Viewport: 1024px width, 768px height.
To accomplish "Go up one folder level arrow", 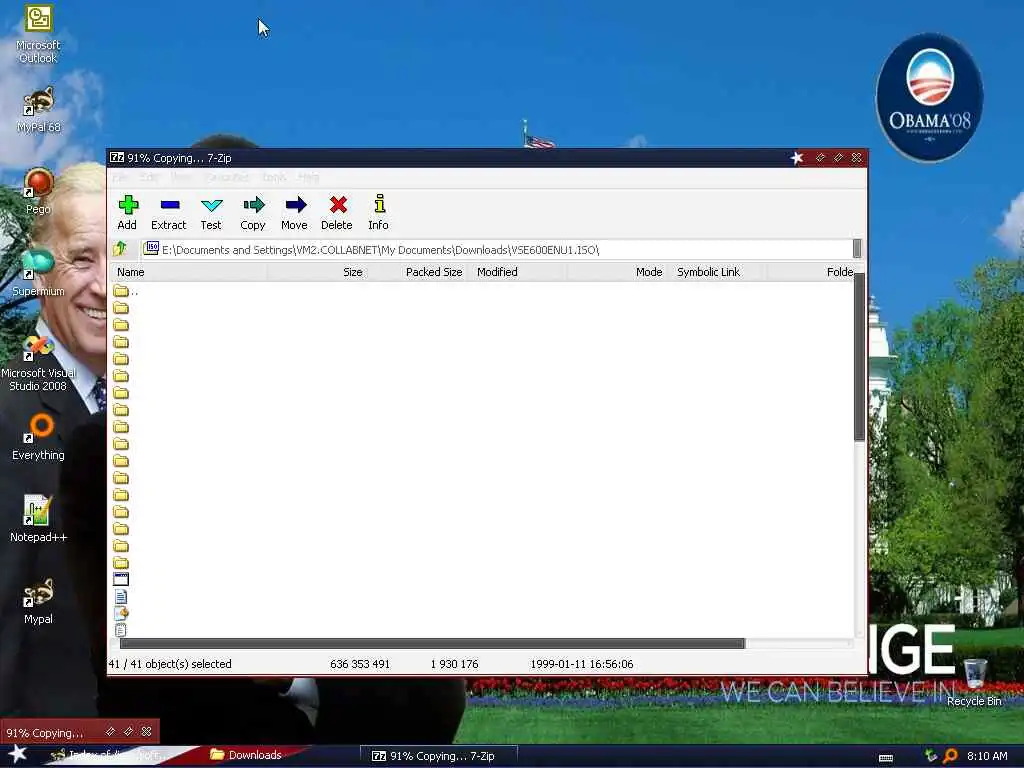I will coord(120,249).
